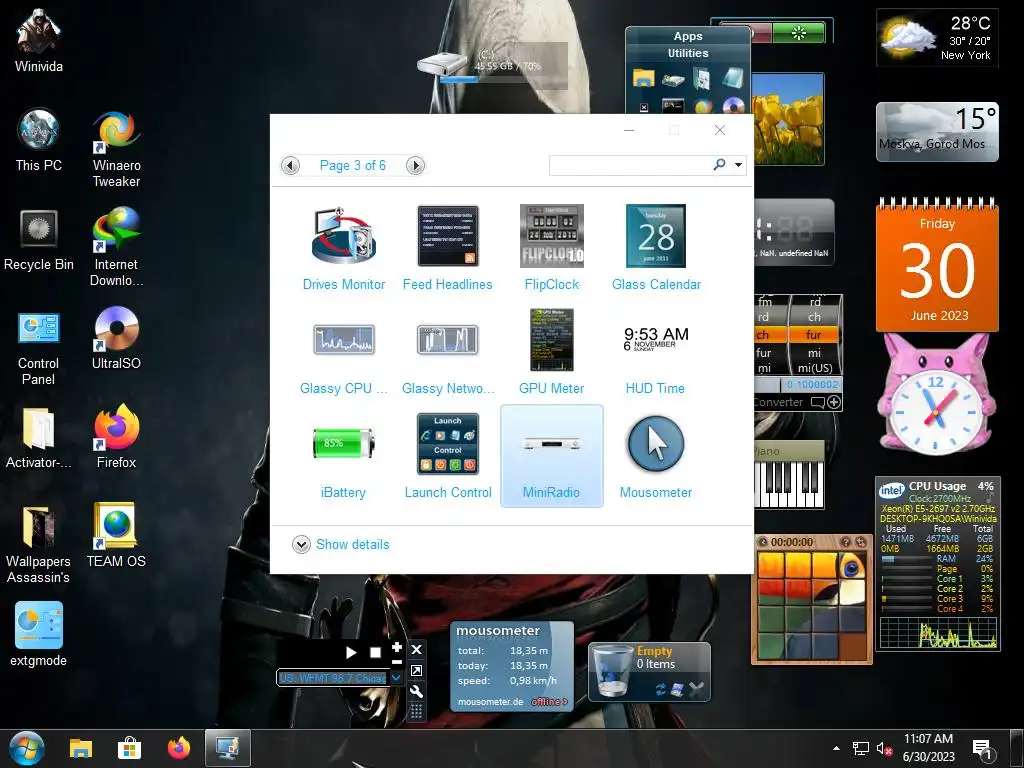This screenshot has height=768, width=1024.
Task: Click the green button in top gadget
Action: coord(799,33)
